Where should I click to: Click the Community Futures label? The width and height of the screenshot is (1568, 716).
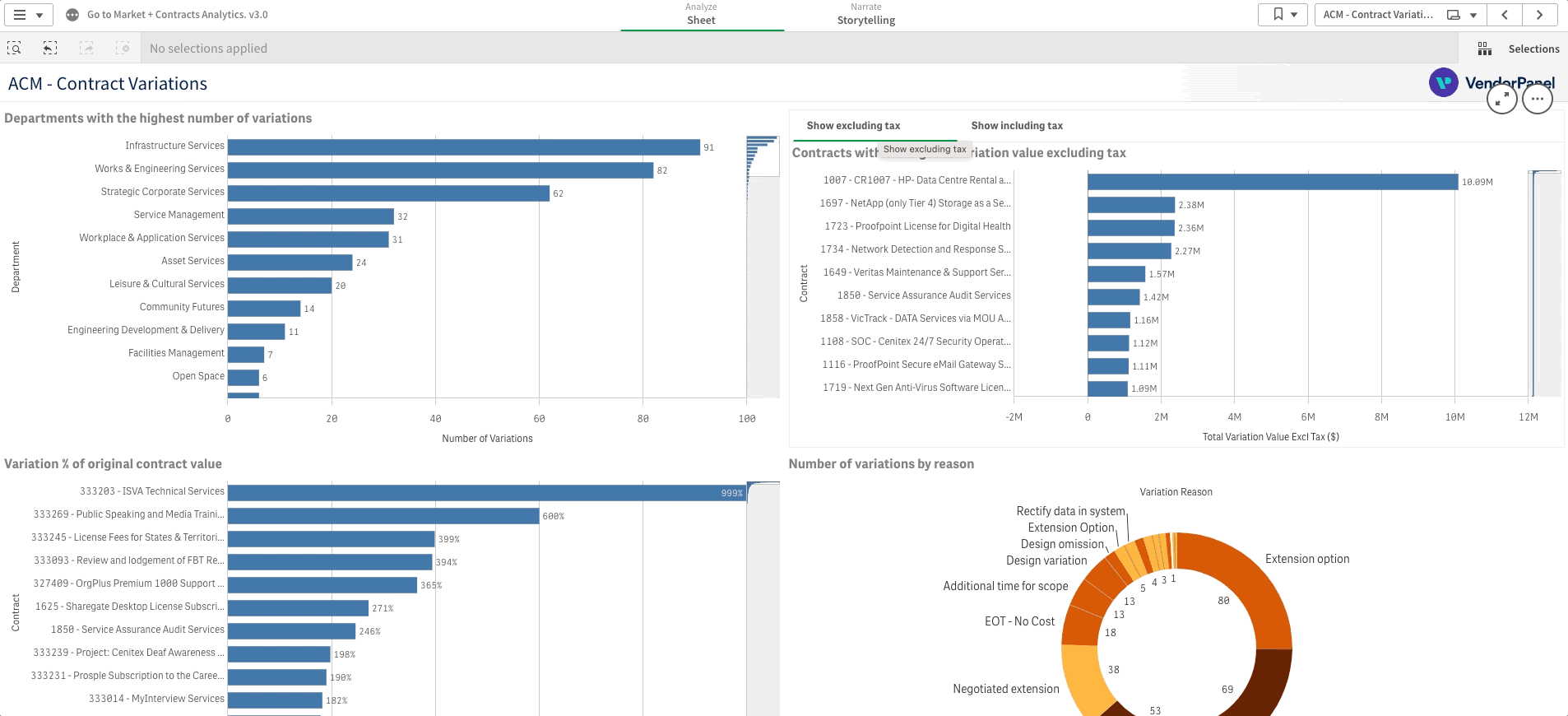(x=182, y=307)
